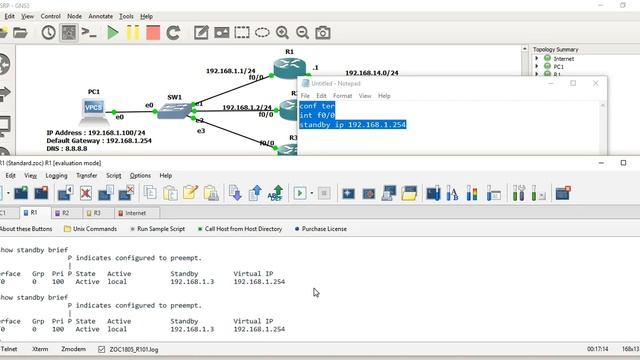640x360 pixels.
Task: Select the draw rectangle tool
Action: [242, 32]
